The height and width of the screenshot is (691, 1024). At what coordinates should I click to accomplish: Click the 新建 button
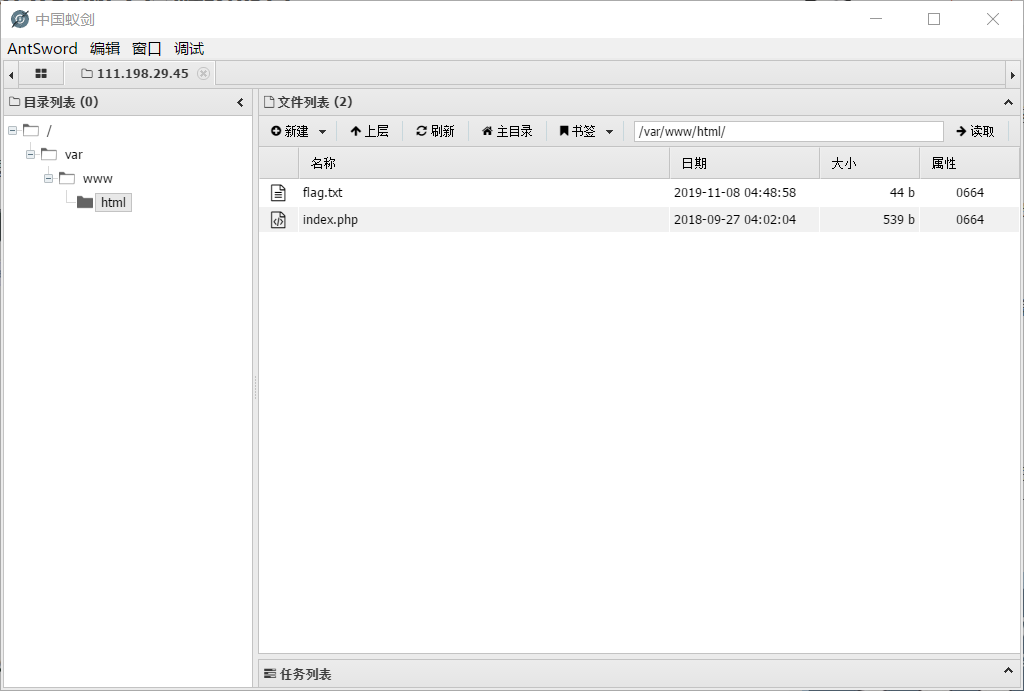tap(290, 131)
